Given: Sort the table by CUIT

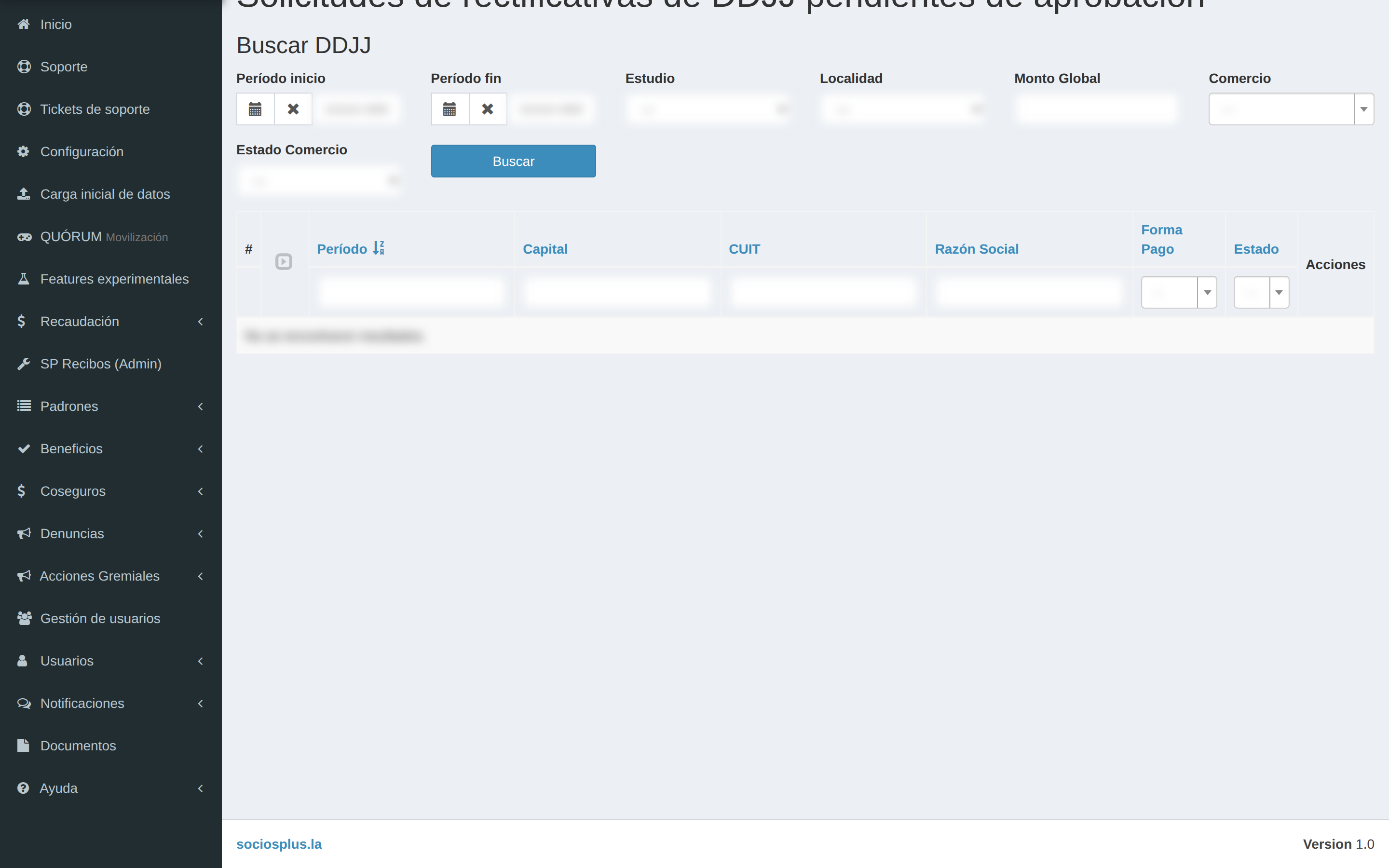Looking at the screenshot, I should tap(744, 249).
